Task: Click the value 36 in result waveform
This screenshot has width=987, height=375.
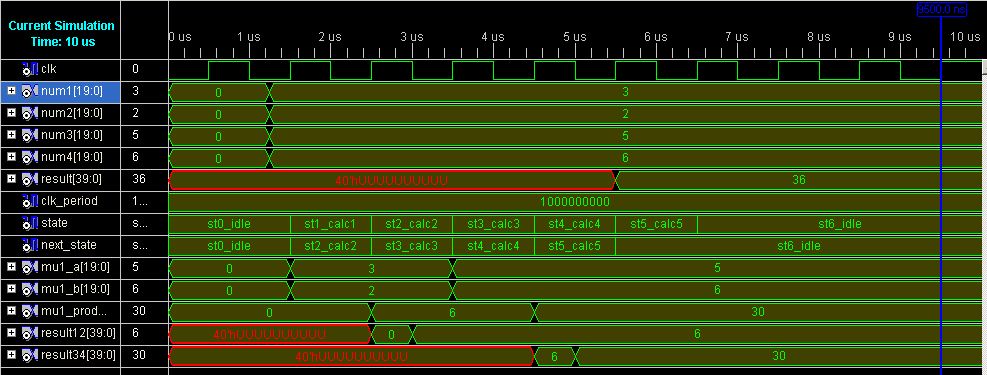Action: (x=799, y=180)
